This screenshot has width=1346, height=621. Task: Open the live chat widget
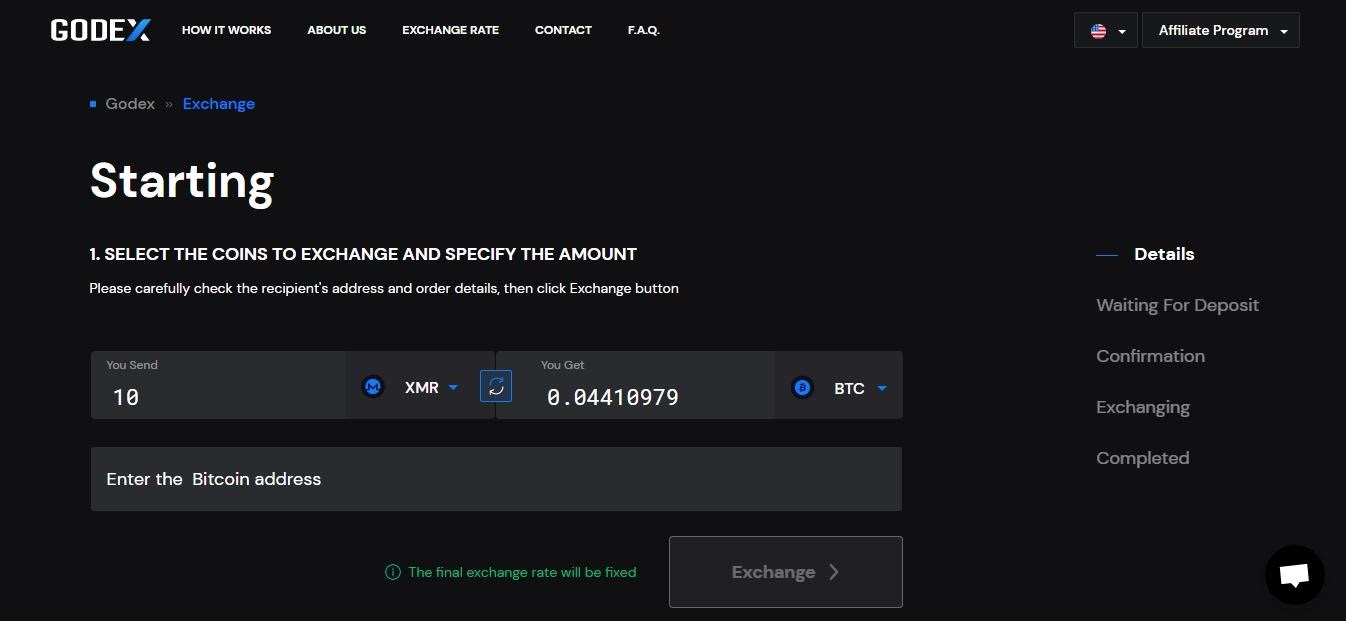pyautogui.click(x=1294, y=575)
